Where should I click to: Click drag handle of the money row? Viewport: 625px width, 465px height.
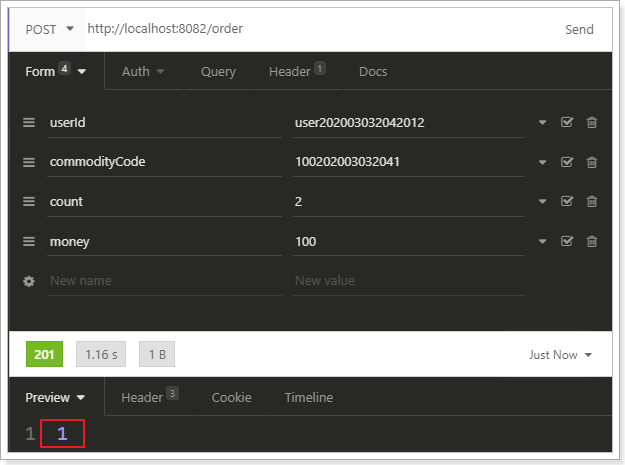click(x=29, y=241)
